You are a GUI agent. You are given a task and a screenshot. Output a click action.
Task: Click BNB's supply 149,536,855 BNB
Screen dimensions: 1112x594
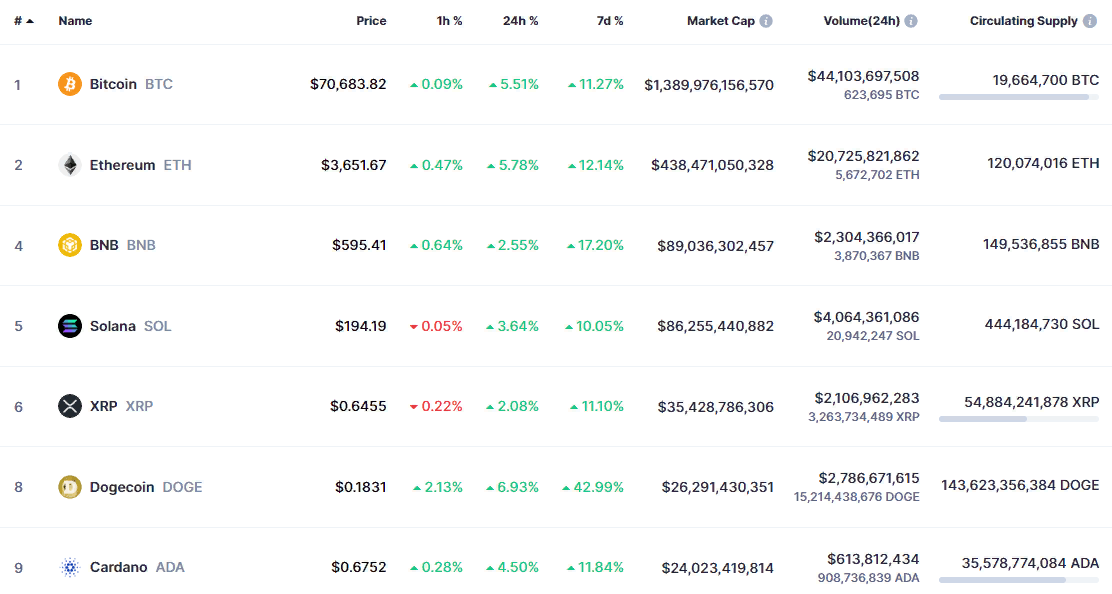(1041, 245)
